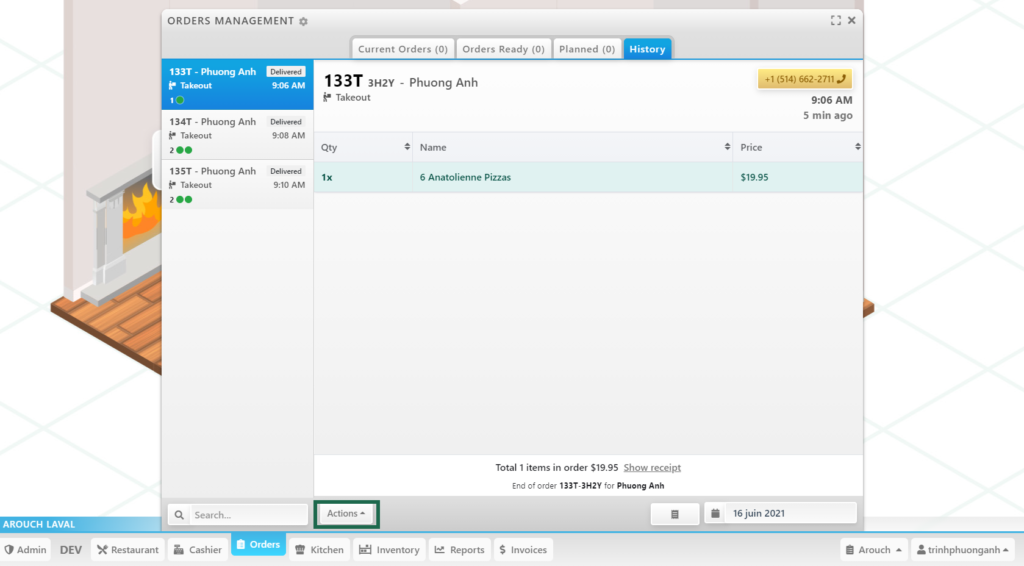The image size is (1024, 566).
Task: Switch to the Current Orders tab
Action: click(x=402, y=49)
